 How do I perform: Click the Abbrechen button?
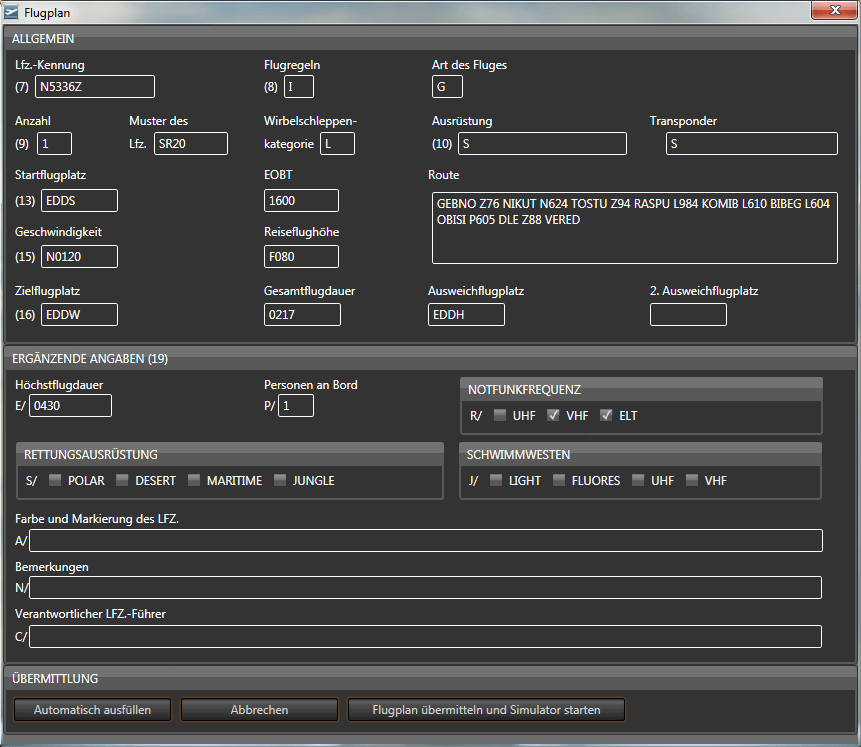[259, 710]
